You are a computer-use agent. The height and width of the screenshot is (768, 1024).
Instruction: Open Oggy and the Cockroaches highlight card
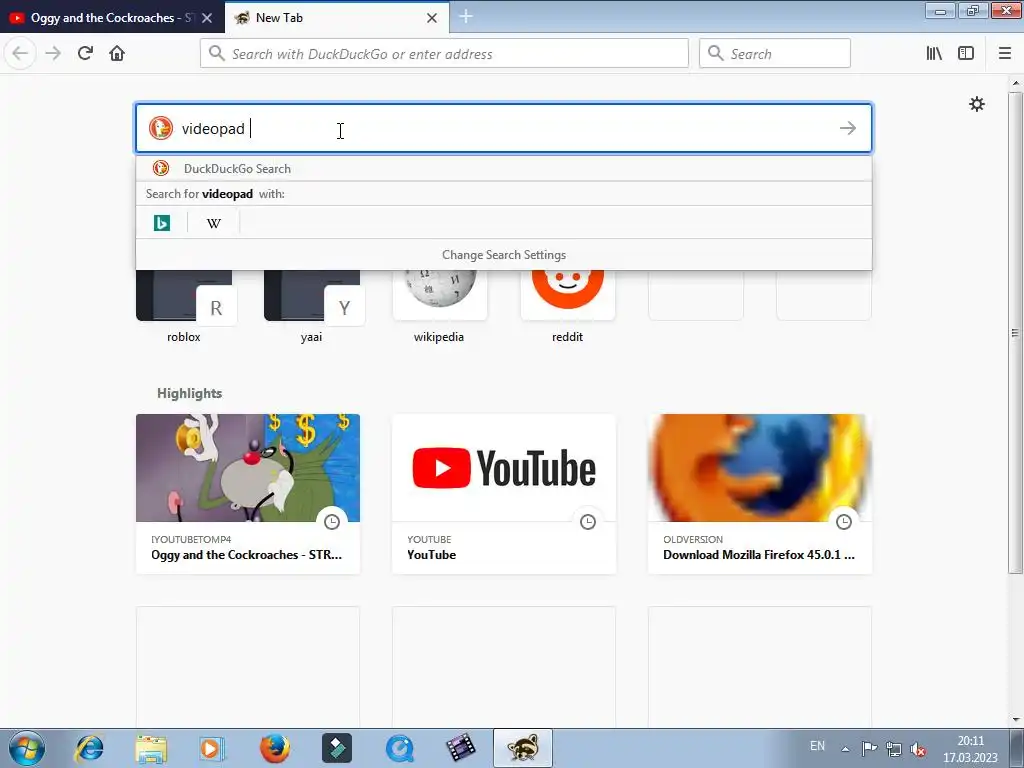click(x=248, y=494)
